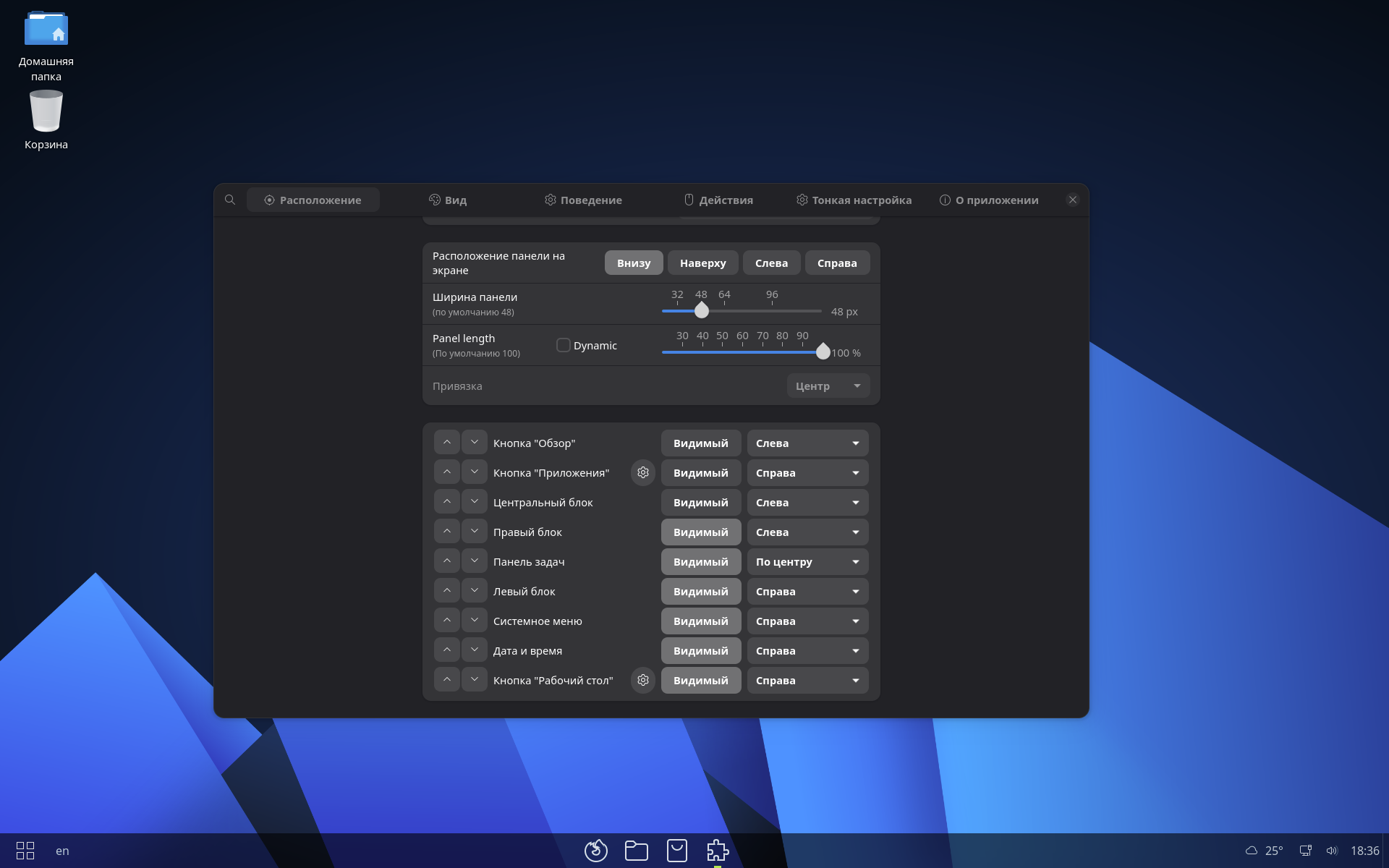Open the Тонкая настройка tab
Screen dimensions: 1389x868
(x=854, y=200)
